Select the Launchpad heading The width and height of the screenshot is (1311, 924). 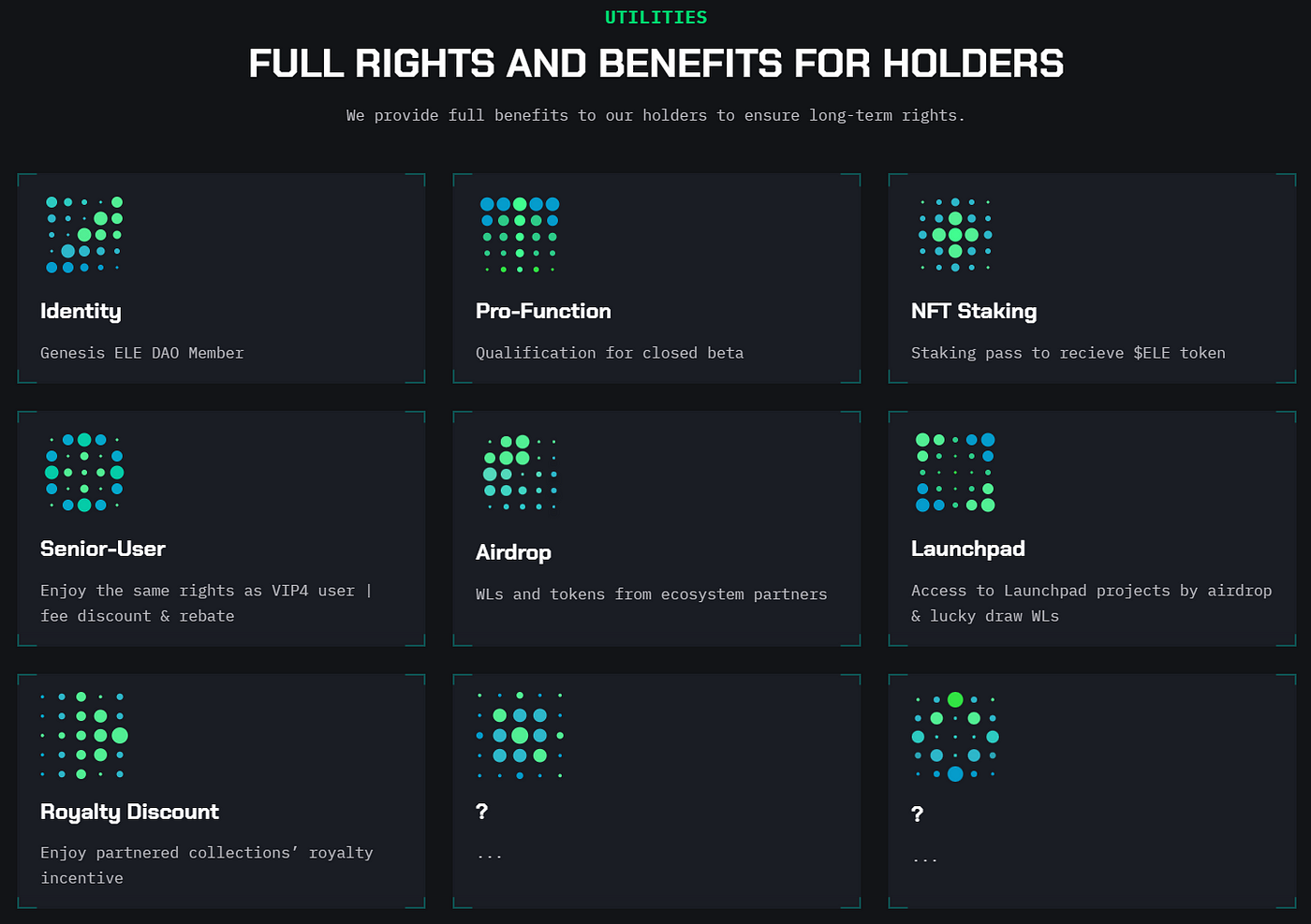(968, 550)
